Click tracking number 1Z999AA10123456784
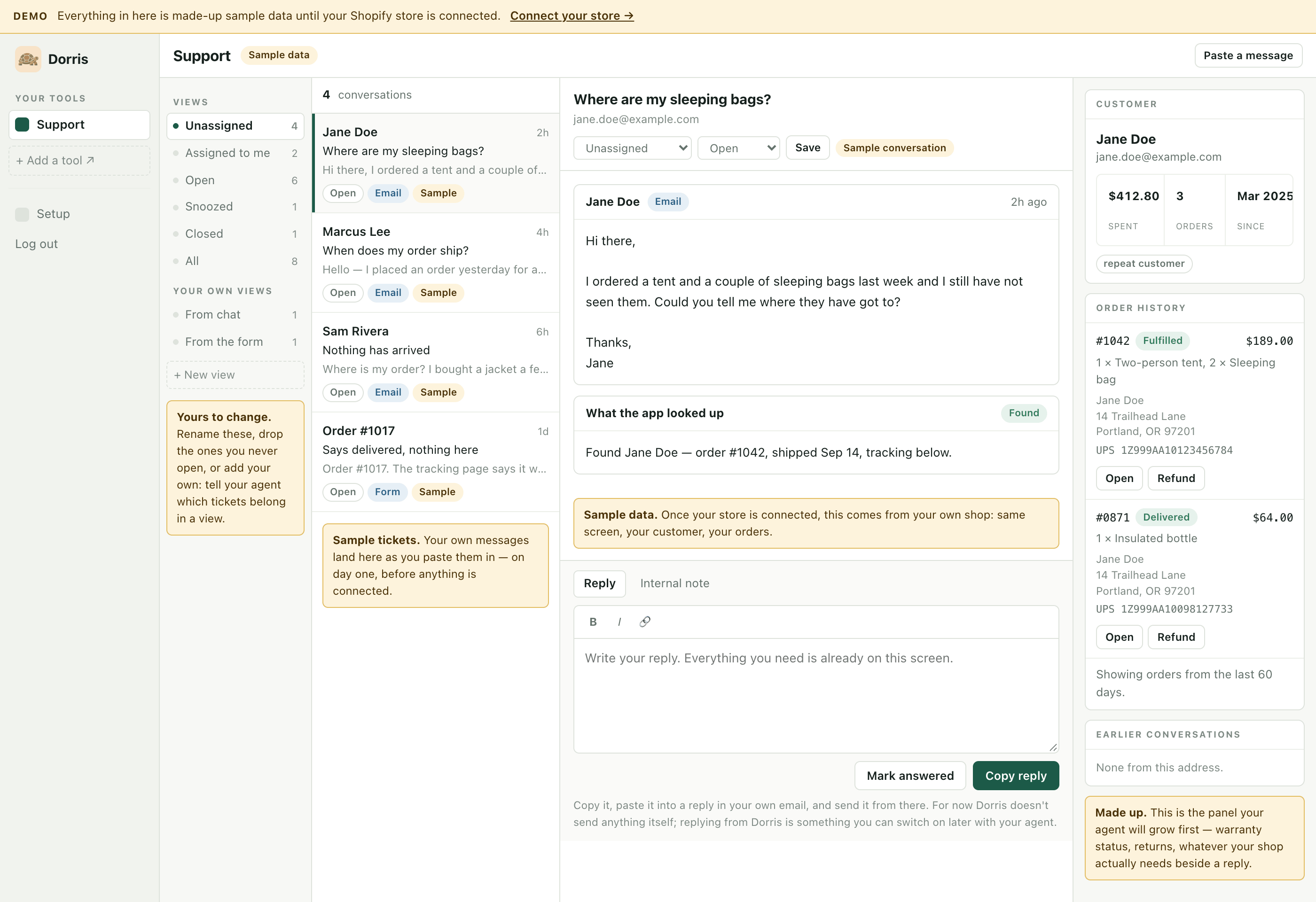1316x902 pixels. coord(1177,451)
